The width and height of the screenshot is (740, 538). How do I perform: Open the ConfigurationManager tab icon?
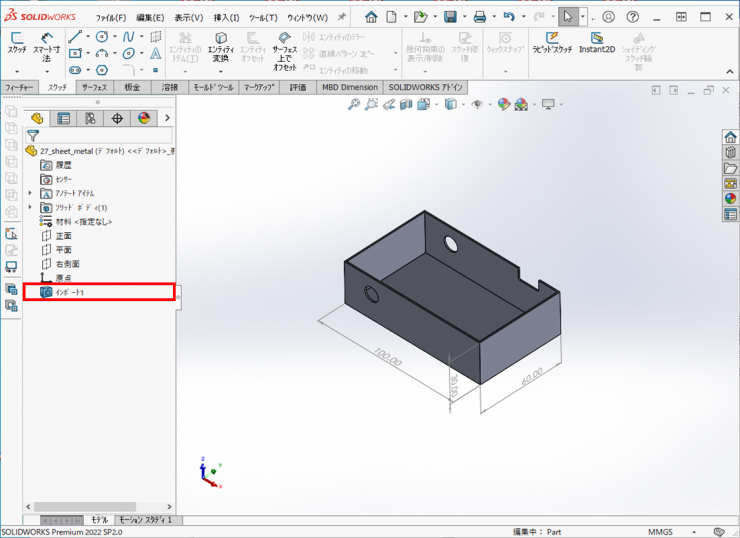[90, 118]
